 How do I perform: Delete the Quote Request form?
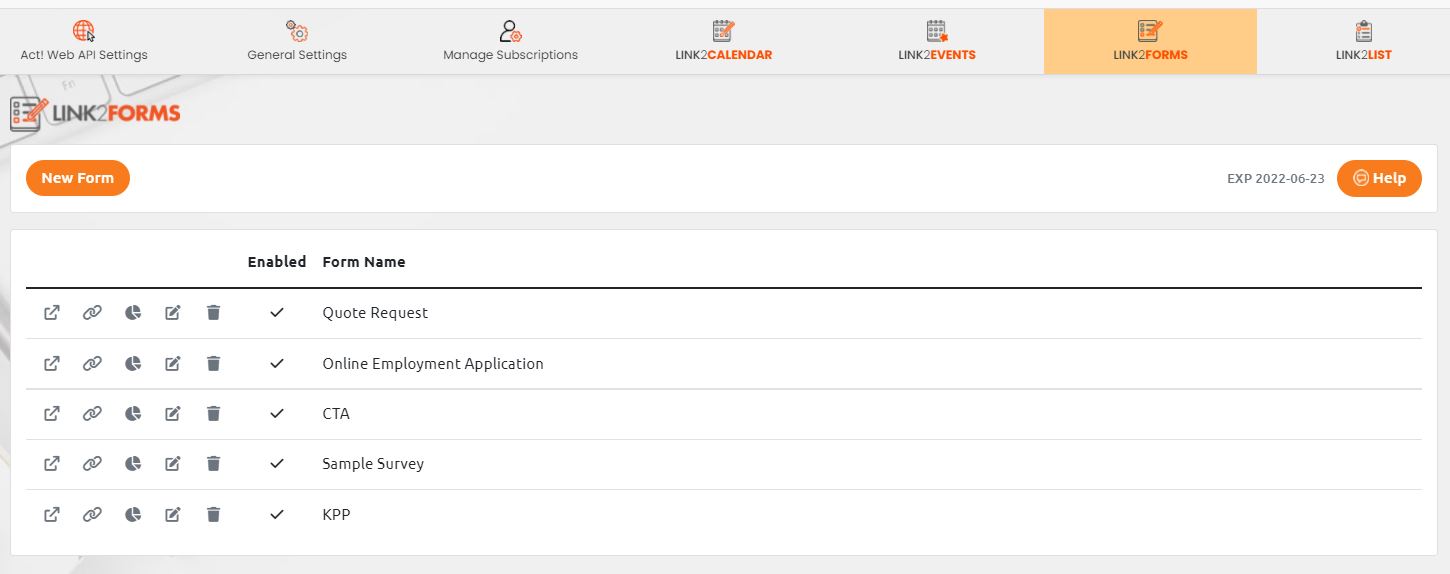(x=213, y=313)
